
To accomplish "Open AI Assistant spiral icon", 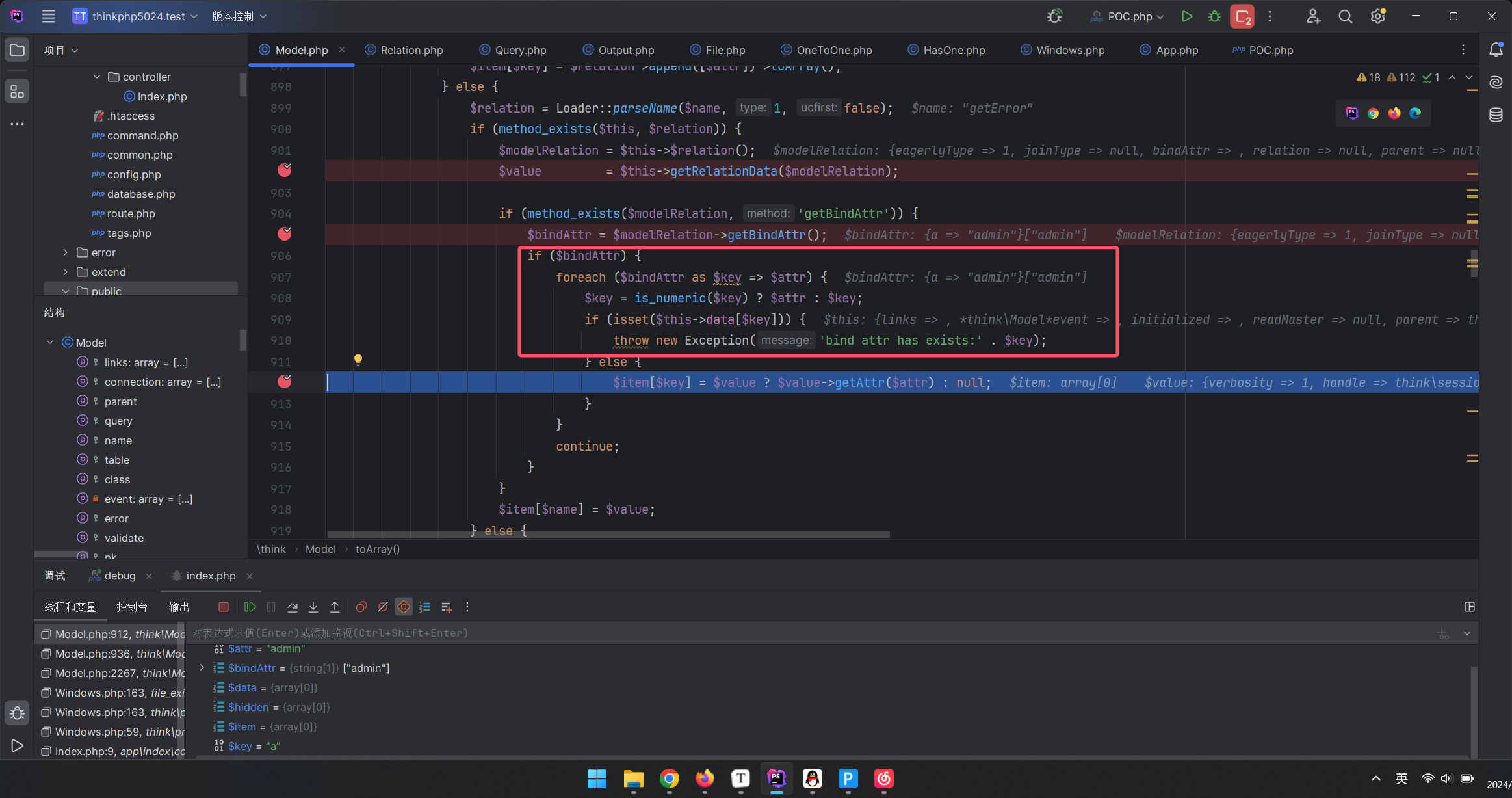I will point(1496,82).
